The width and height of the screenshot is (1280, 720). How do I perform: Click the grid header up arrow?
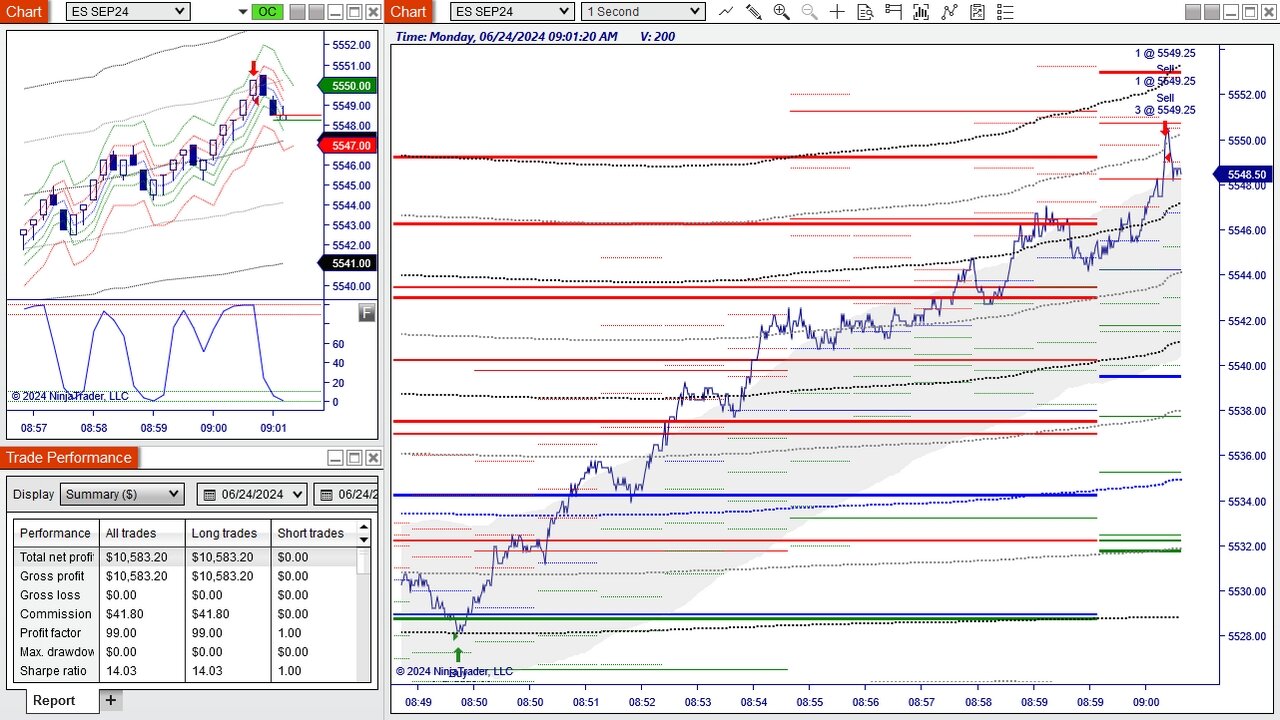pyautogui.click(x=364, y=527)
